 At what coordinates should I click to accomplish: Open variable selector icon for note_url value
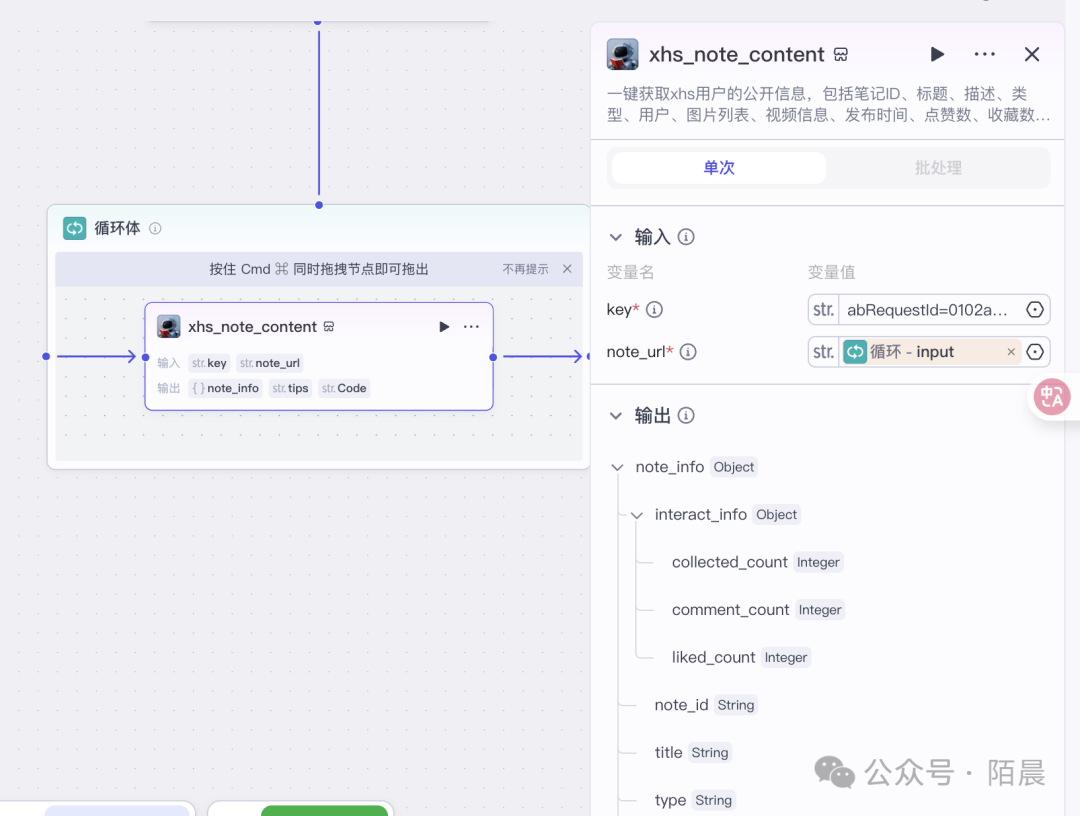(x=1035, y=352)
